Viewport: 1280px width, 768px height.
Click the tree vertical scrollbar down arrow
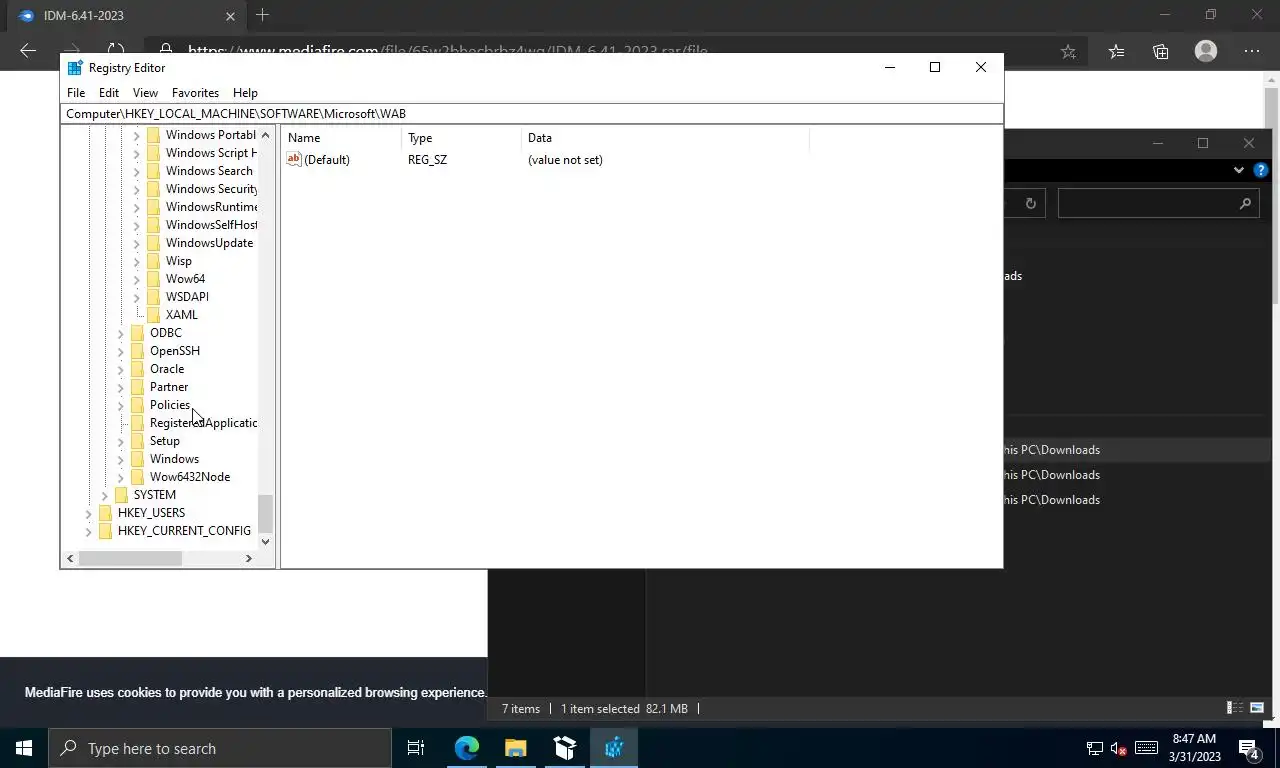[x=265, y=541]
